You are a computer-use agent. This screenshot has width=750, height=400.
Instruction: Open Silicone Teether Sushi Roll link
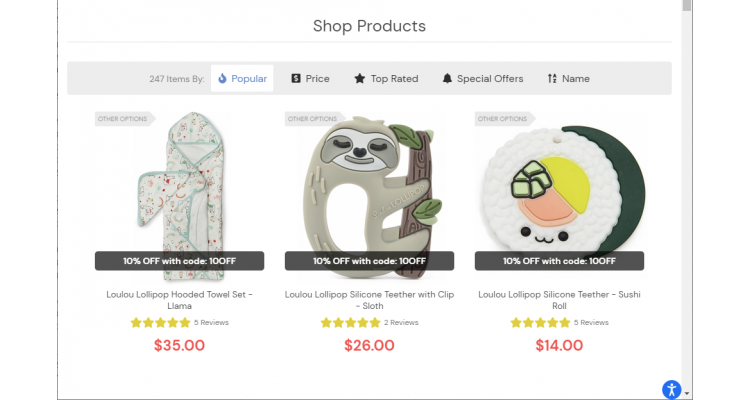coord(559,300)
